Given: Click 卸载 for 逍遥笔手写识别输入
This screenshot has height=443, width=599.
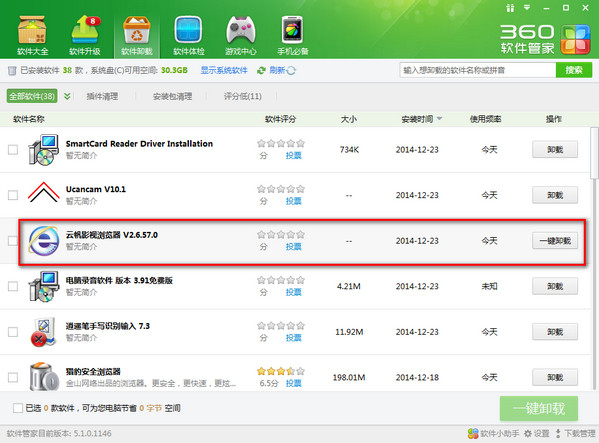Looking at the screenshot, I should coord(555,332).
